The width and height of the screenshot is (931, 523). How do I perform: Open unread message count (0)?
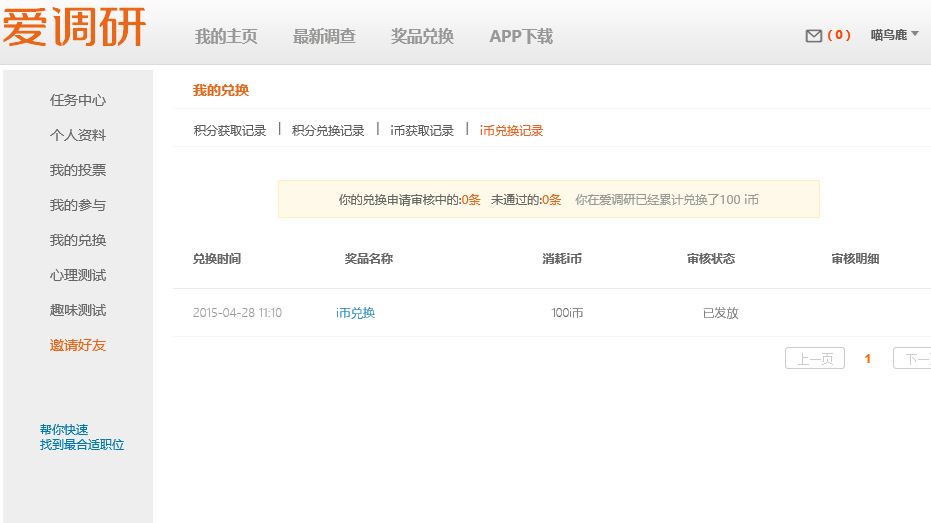[x=838, y=35]
